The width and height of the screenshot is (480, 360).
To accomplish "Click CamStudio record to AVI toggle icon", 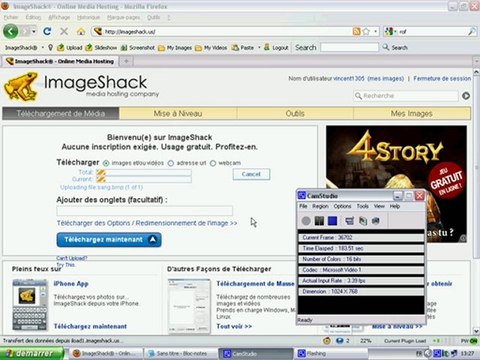I will [x=363, y=221].
